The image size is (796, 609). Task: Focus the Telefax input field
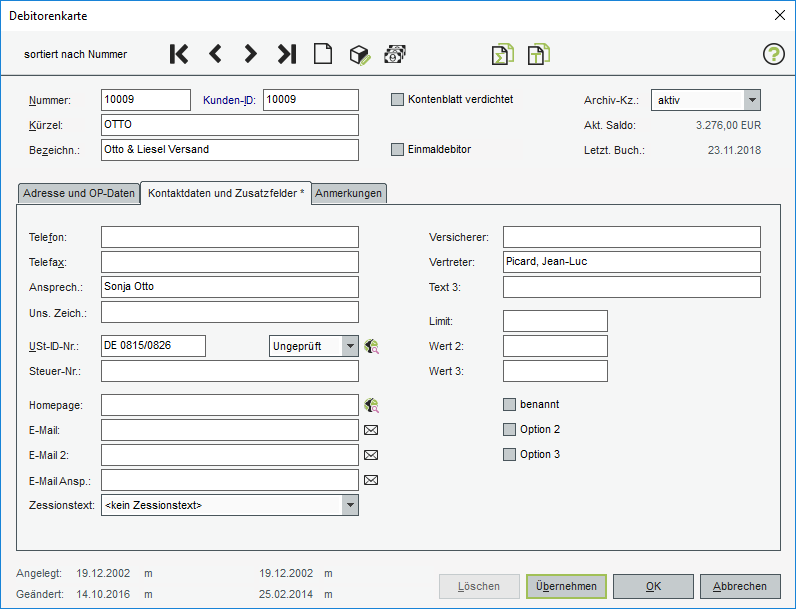[x=230, y=262]
